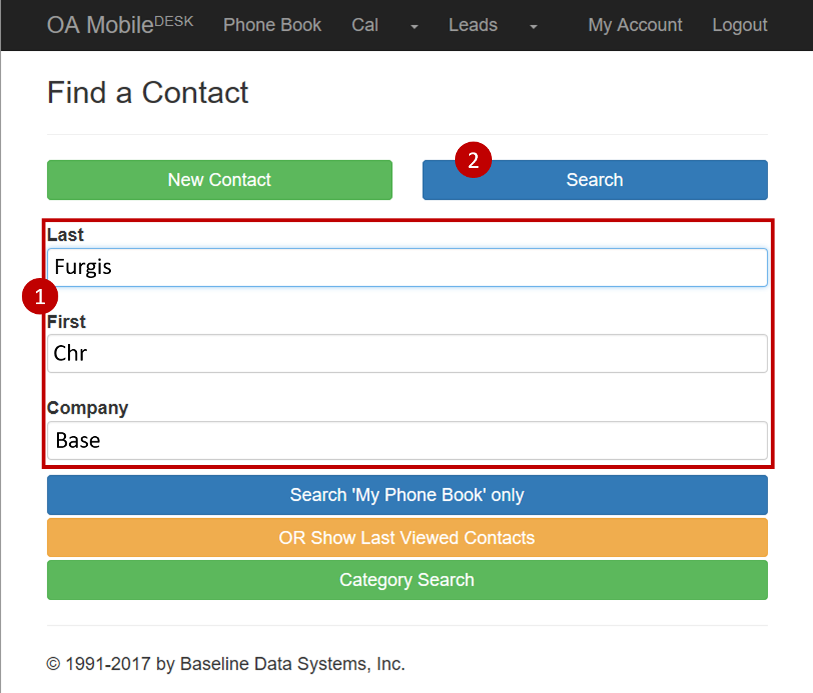
Task: Click the Baseline Data Systems copyright text
Action: (226, 664)
